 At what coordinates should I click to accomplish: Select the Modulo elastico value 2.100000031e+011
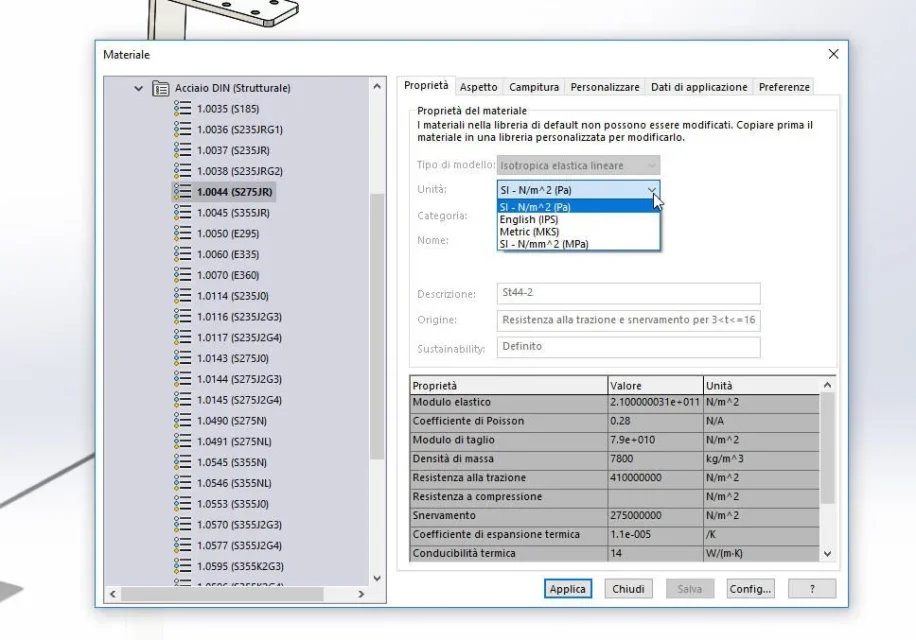[x=655, y=402]
